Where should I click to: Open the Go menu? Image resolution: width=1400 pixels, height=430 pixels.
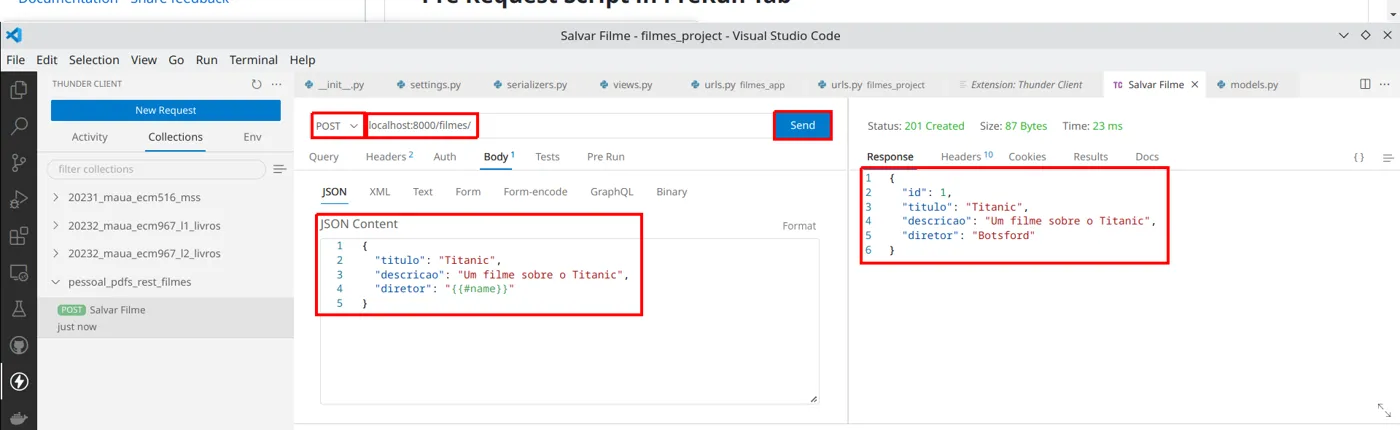176,60
